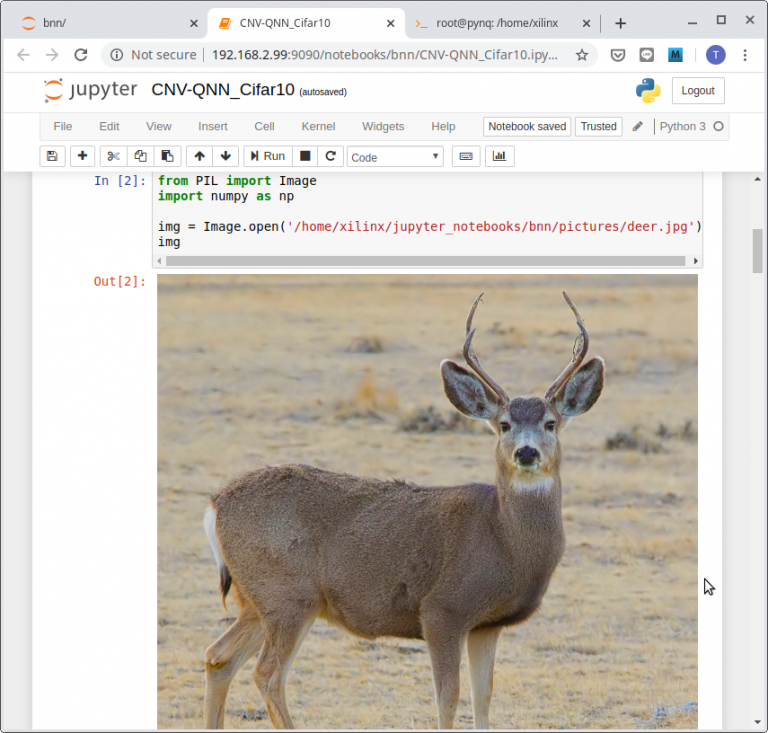768x733 pixels.
Task: Open the Cell menu
Action: (264, 127)
